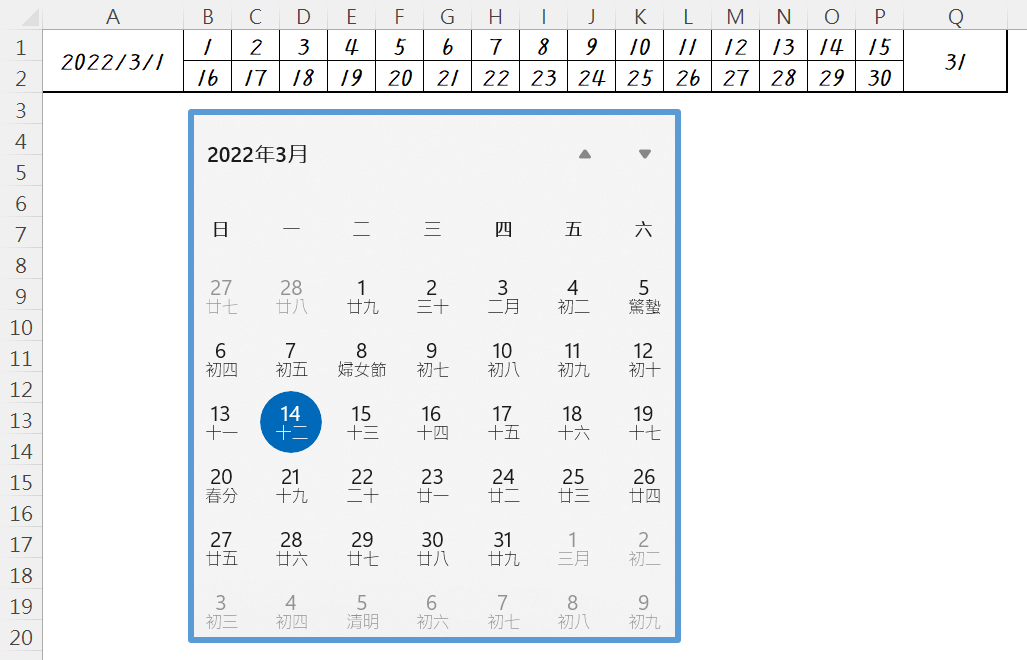Select greyed April 1 三月
The width and height of the screenshot is (1027, 660).
pyautogui.click(x=573, y=549)
